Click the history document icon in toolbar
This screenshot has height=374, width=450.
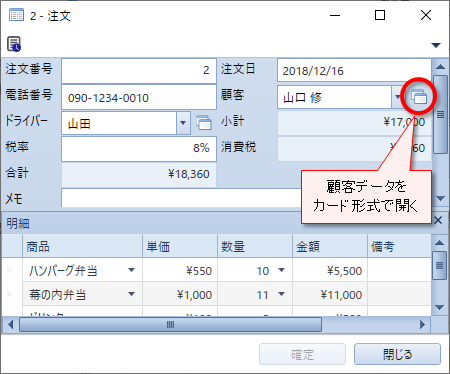coord(14,44)
